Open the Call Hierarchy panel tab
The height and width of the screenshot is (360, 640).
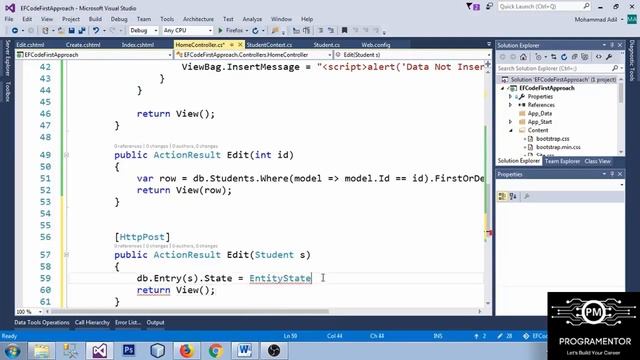click(92, 322)
